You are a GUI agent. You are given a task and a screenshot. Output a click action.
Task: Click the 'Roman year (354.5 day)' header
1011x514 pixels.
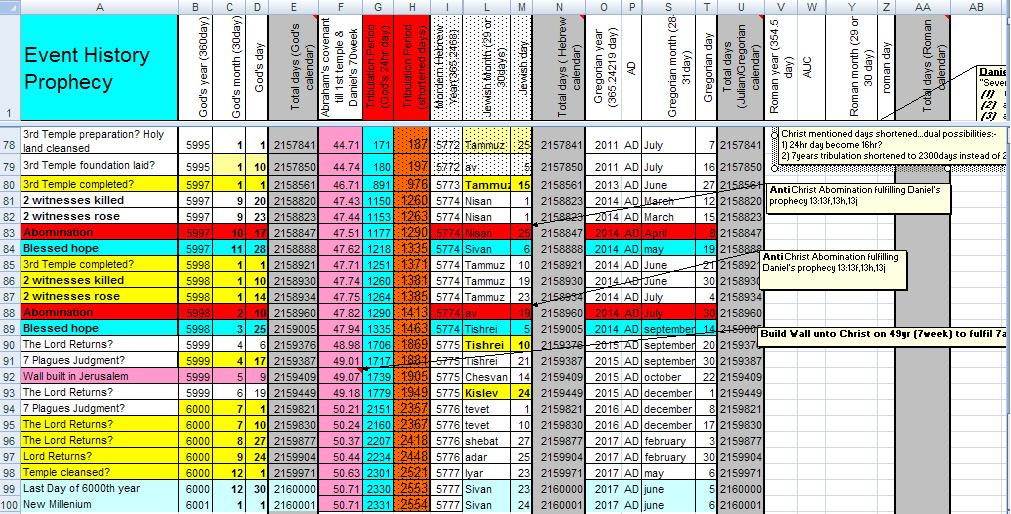click(781, 68)
